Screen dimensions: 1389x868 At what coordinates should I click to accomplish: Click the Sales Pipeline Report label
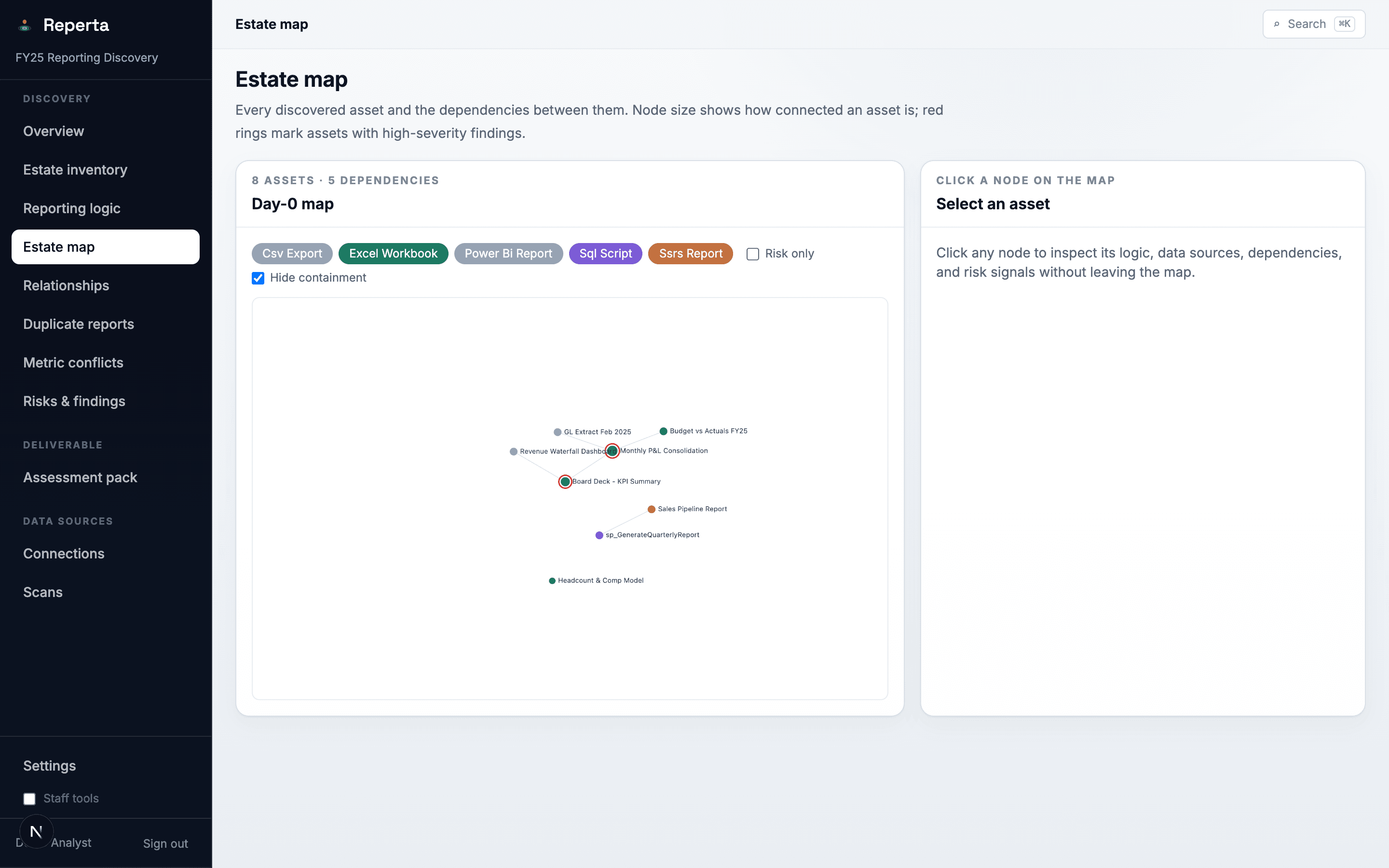click(x=692, y=509)
